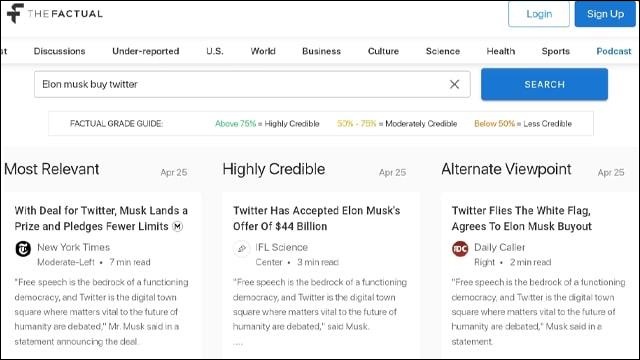The width and height of the screenshot is (640, 360).
Task: Click 'FACTUAL GRADE GUIDE:' label
Action: [116, 124]
